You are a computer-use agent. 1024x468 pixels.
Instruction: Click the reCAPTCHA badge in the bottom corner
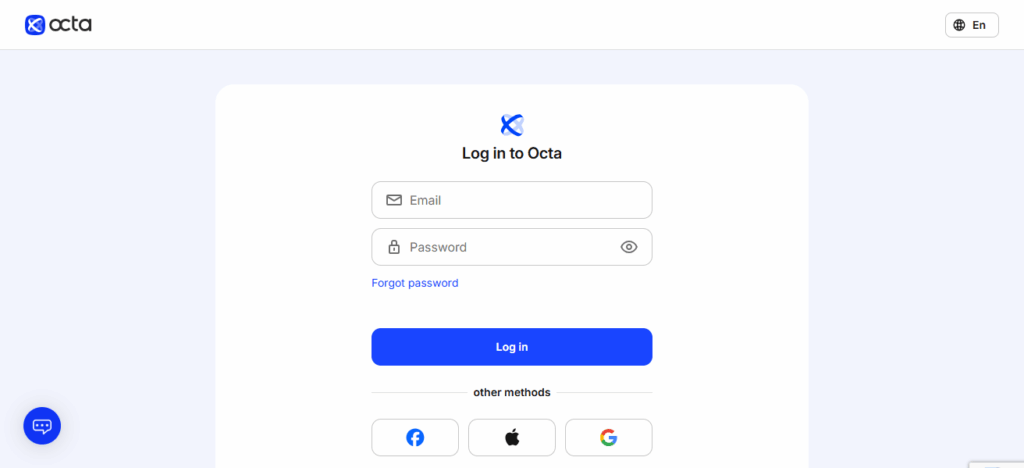click(x=996, y=464)
